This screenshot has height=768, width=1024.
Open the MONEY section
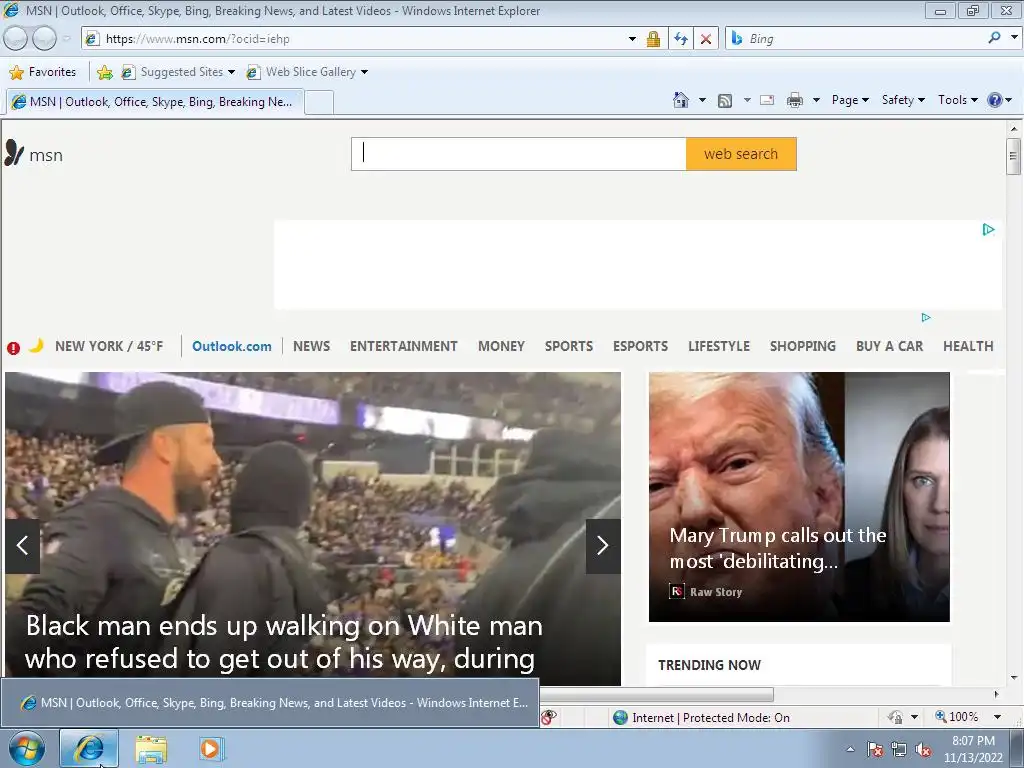[501, 346]
